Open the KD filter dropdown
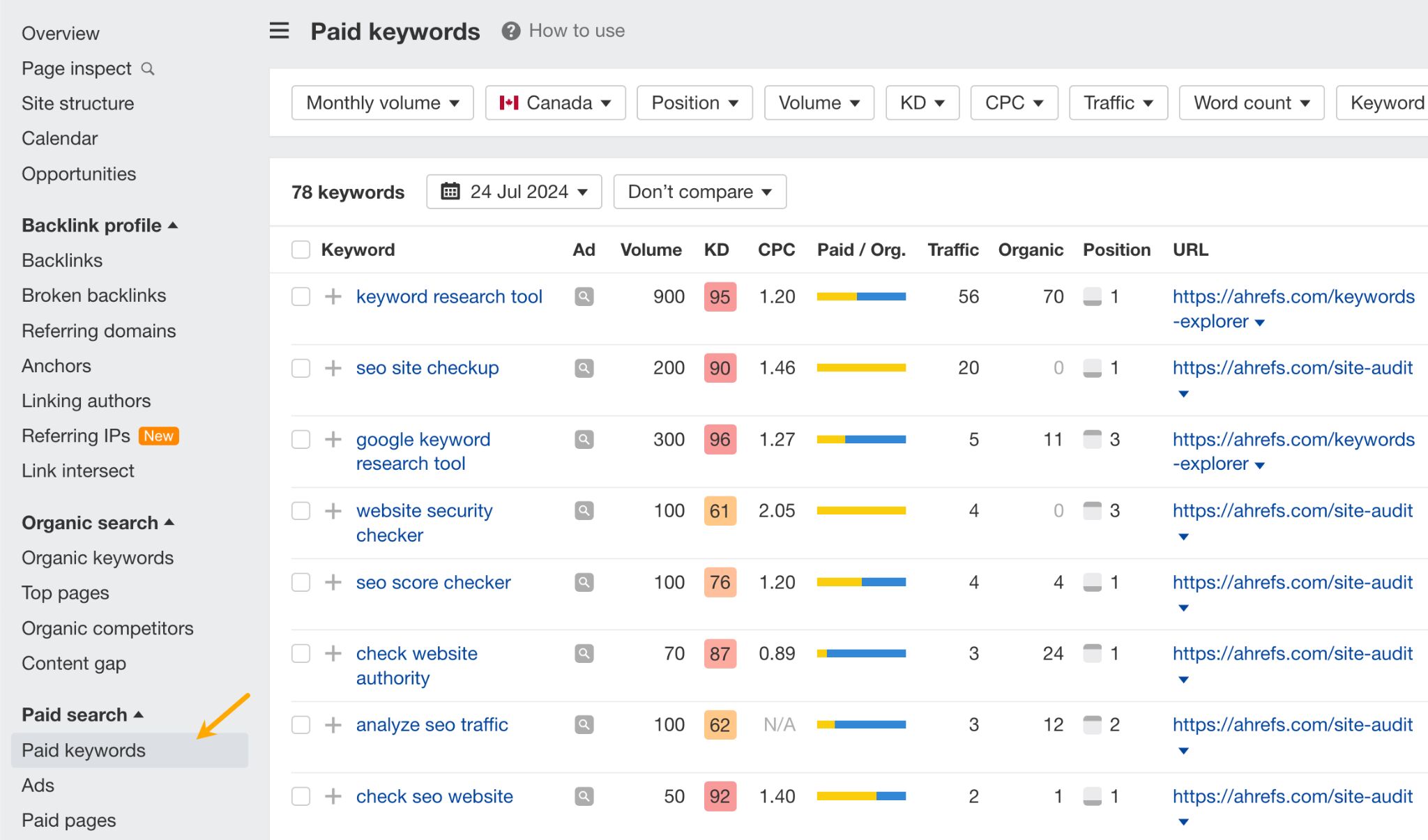The height and width of the screenshot is (840, 1428). tap(922, 102)
